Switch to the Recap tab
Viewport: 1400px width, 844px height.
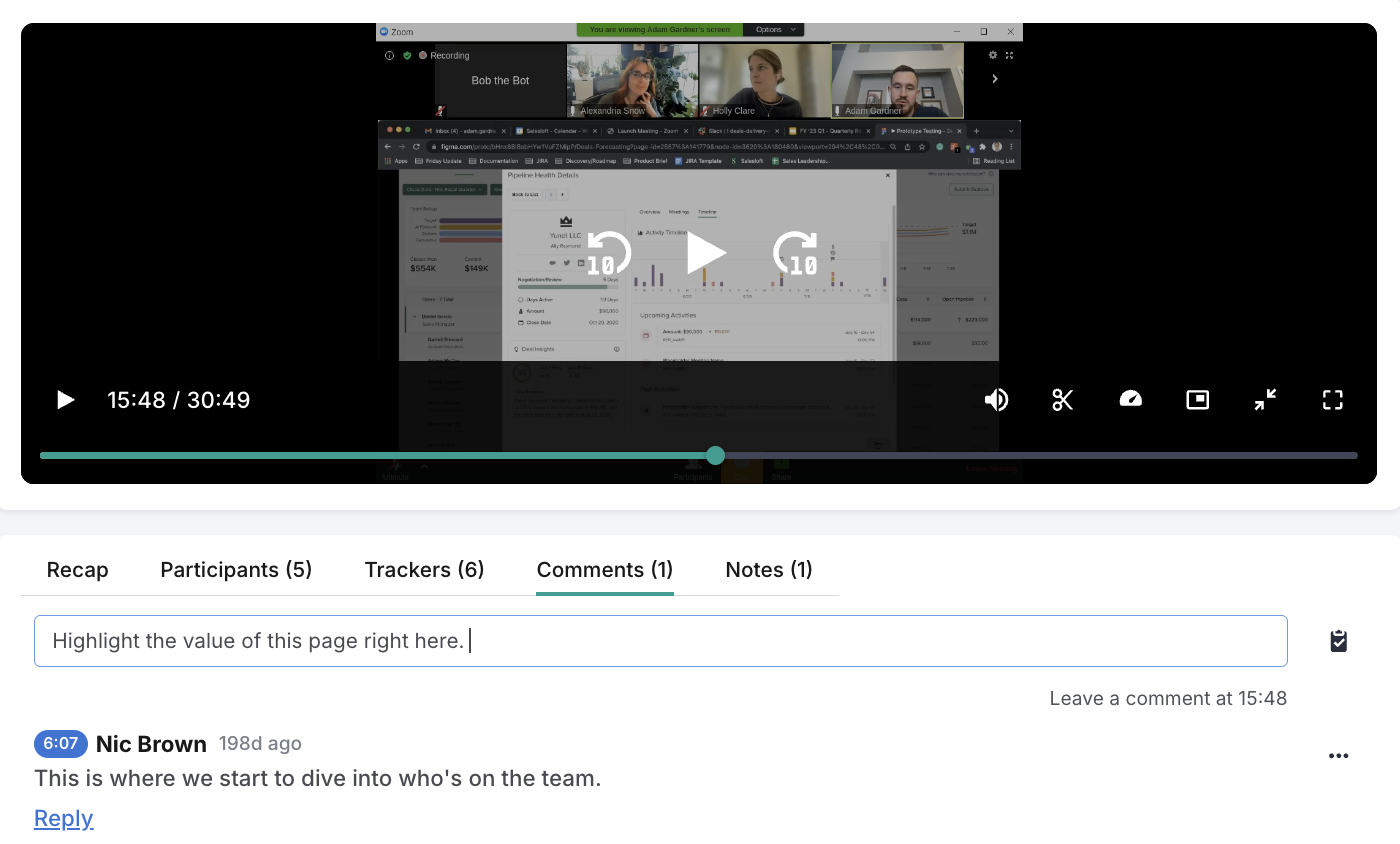(77, 570)
